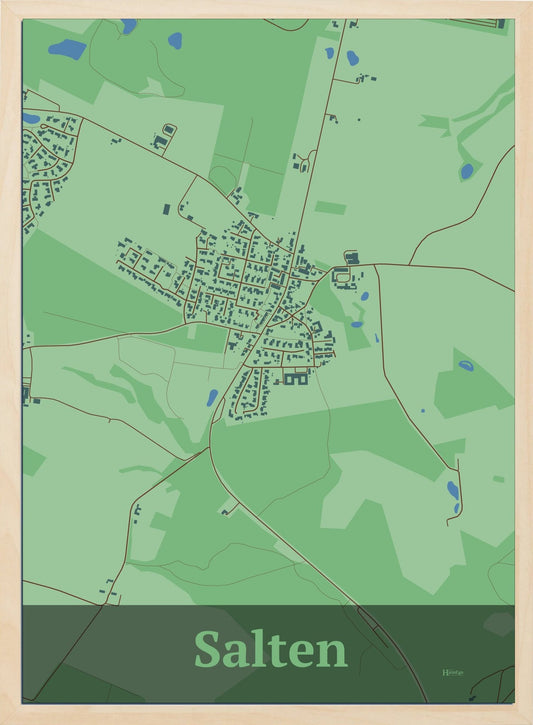Click the blue pond beside the dead-end road at lower right

tap(453, 490)
